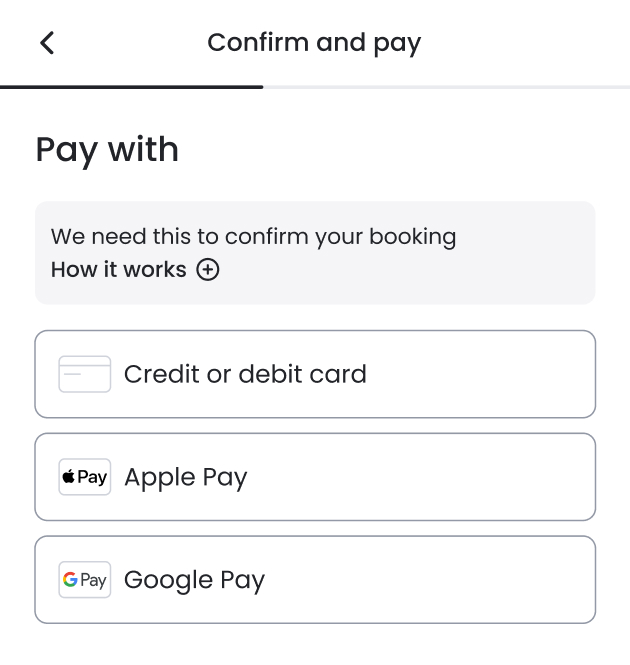Click the Apple Pay logo badge

pos(85,477)
